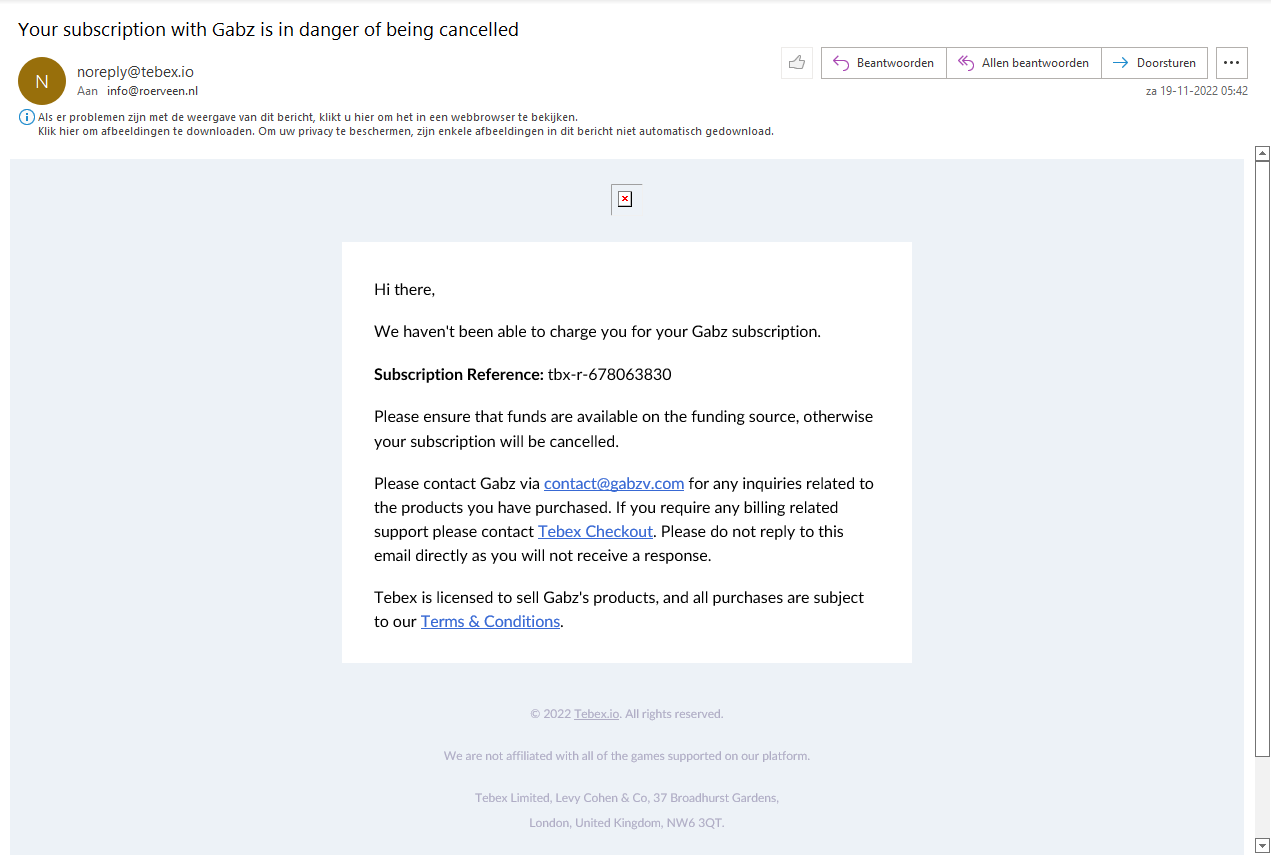The width and height of the screenshot is (1271, 855).
Task: Click sender address noreply@tebex.io
Action: [x=135, y=72]
